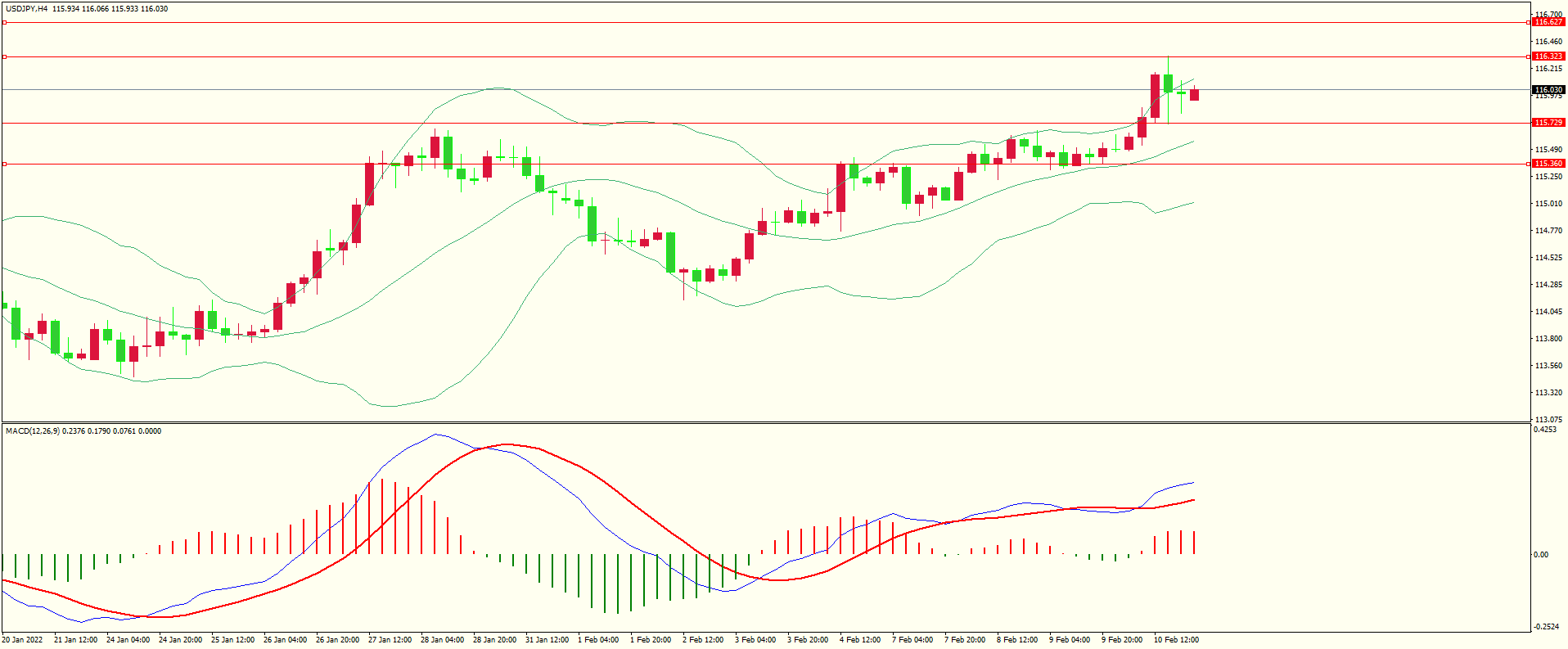The height and width of the screenshot is (649, 1568).
Task: Click the 115.360 red price label
Action: click(1548, 164)
